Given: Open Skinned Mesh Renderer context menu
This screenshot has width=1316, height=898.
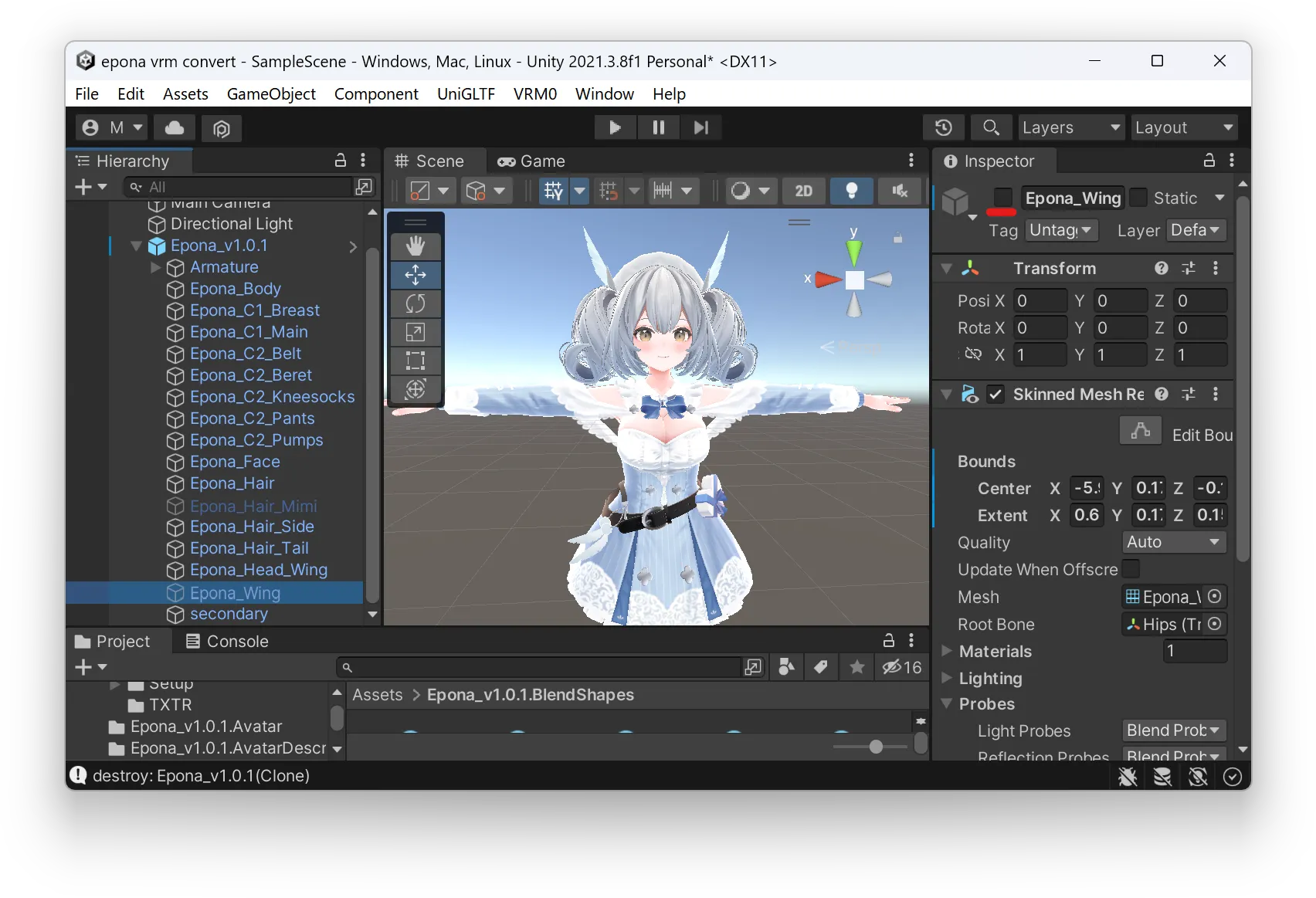Looking at the screenshot, I should tap(1216, 395).
